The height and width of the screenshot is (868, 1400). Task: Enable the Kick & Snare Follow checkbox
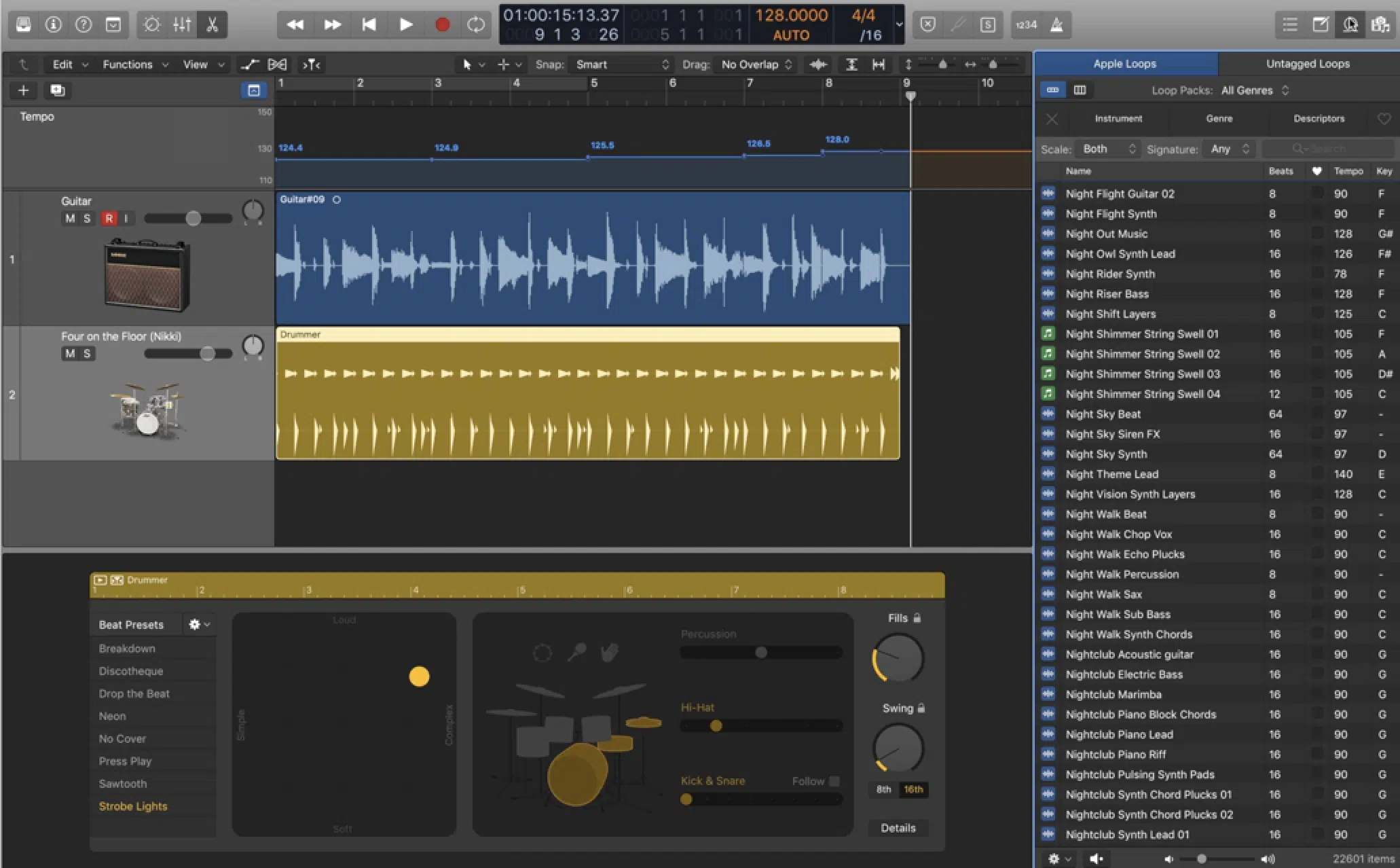(x=834, y=781)
